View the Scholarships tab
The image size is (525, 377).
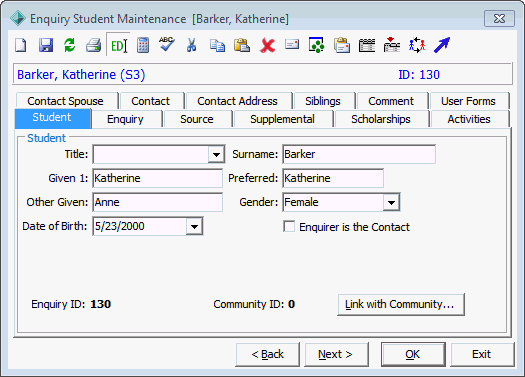pos(381,119)
